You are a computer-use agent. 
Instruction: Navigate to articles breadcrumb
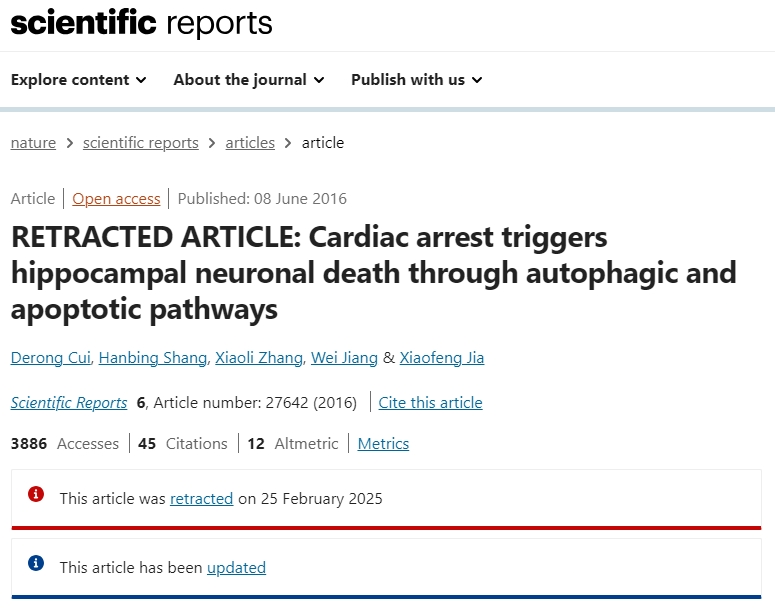[x=250, y=143]
